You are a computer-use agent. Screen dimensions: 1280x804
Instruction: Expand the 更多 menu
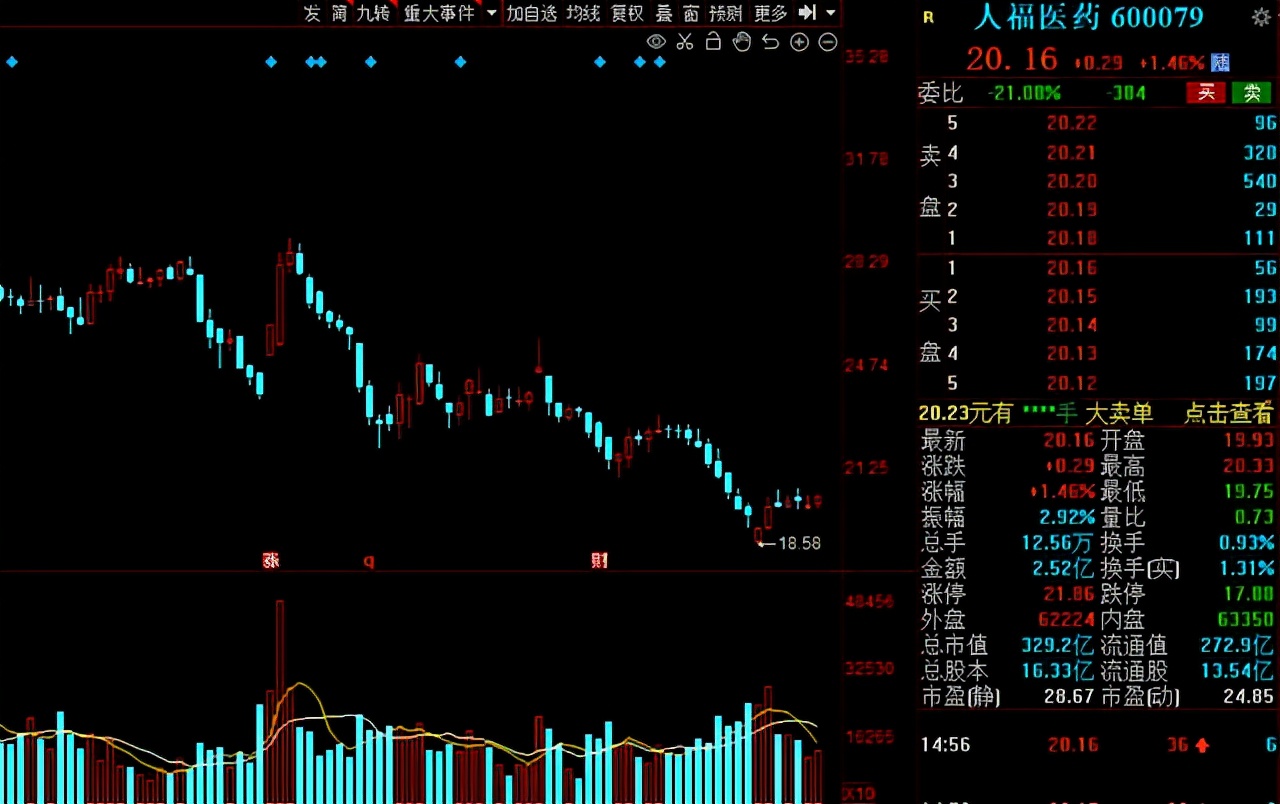[771, 13]
